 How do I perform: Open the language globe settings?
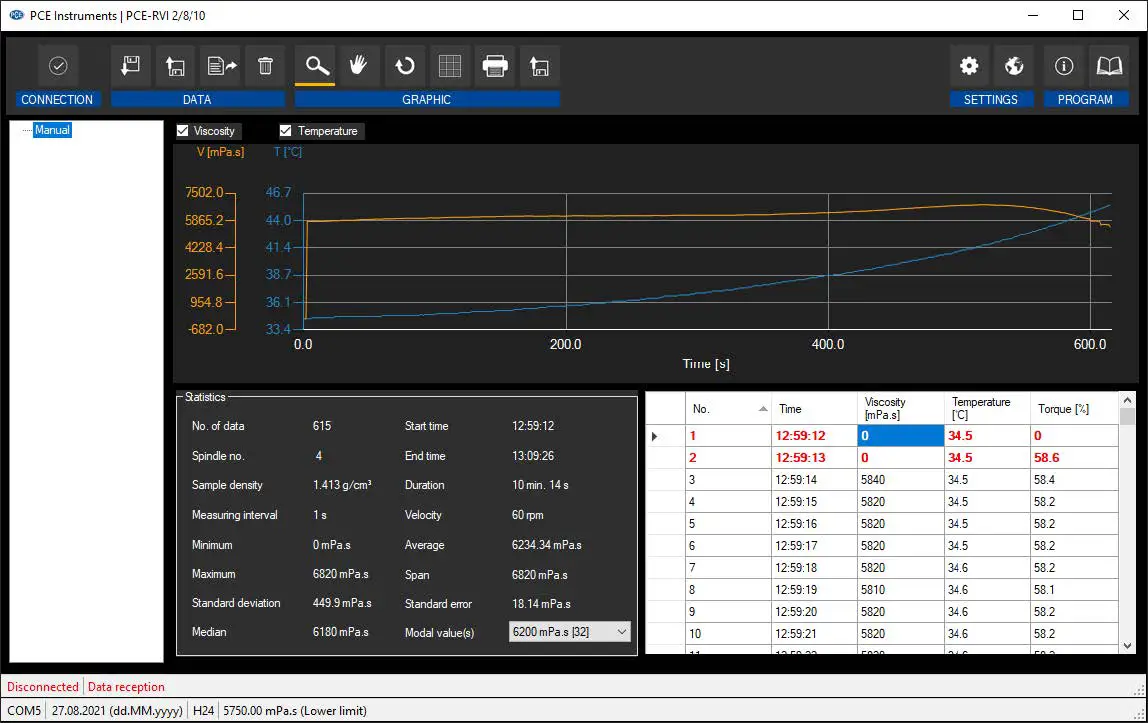tap(1014, 66)
